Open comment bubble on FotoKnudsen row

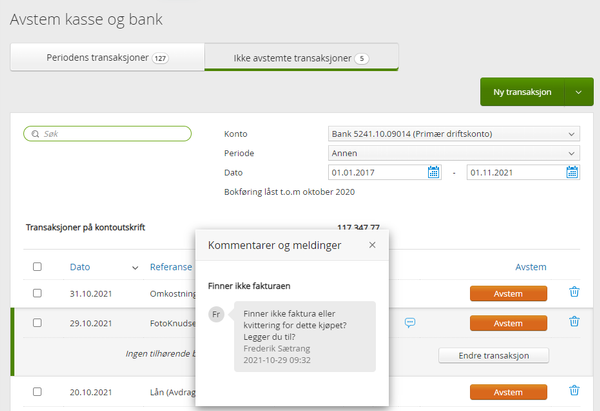click(x=411, y=323)
